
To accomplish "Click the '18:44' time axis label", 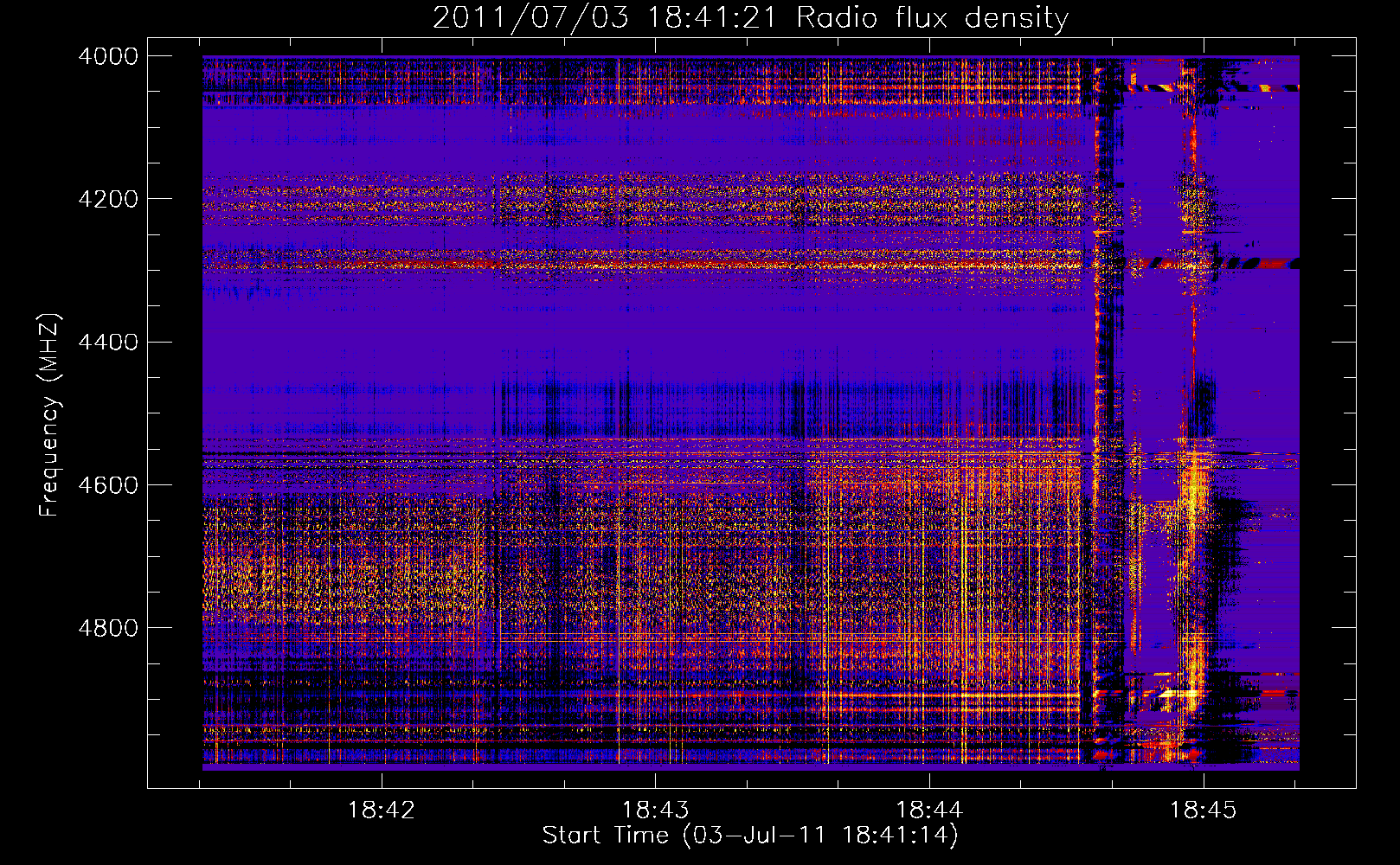I will (929, 811).
